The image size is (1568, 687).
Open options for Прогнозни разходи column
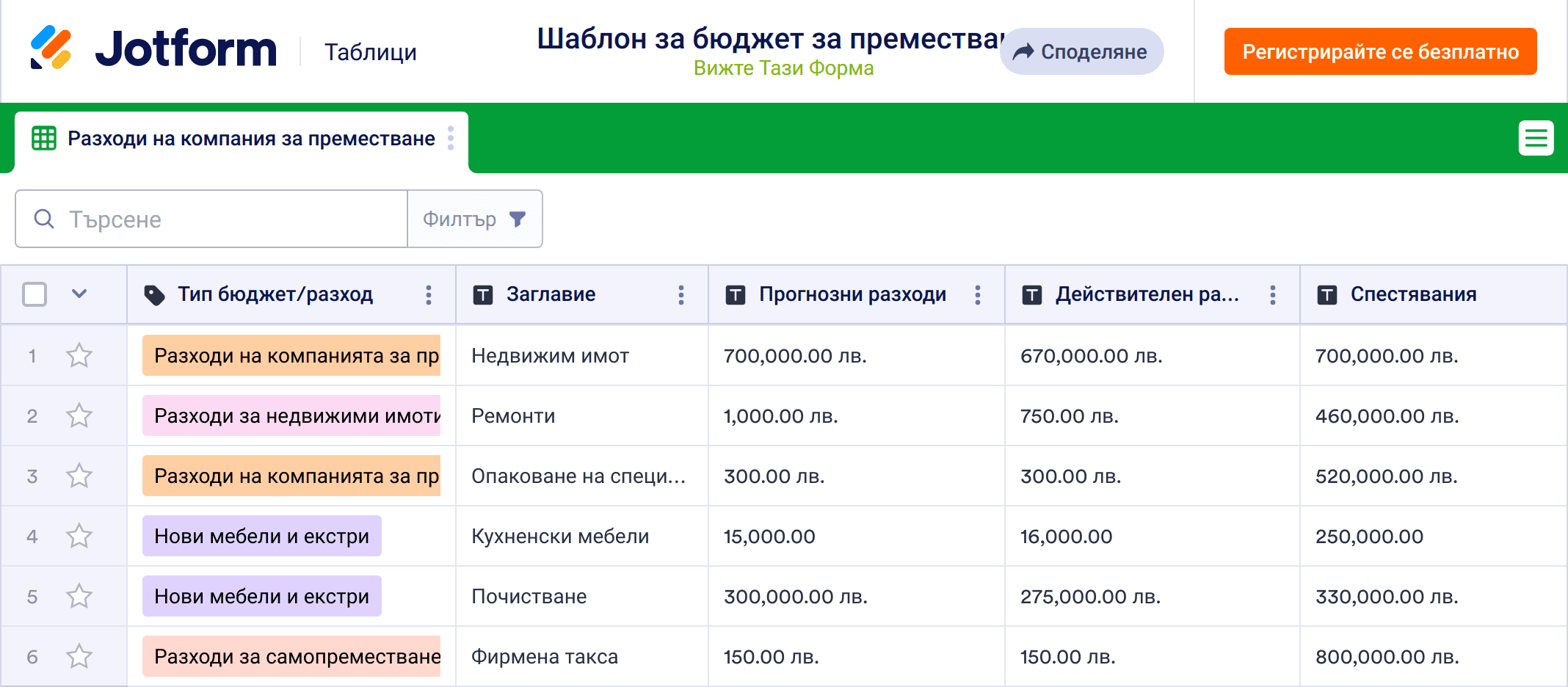point(978,295)
